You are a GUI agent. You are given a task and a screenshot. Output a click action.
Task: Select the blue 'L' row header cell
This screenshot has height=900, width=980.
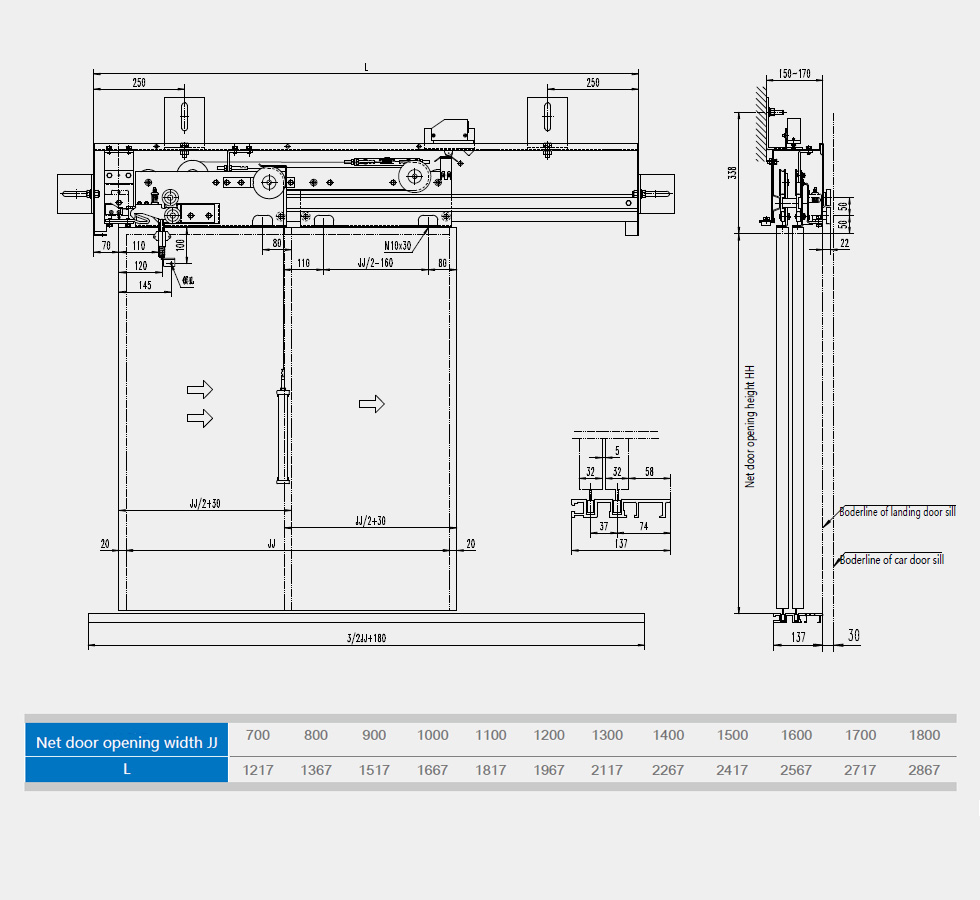[x=127, y=770]
